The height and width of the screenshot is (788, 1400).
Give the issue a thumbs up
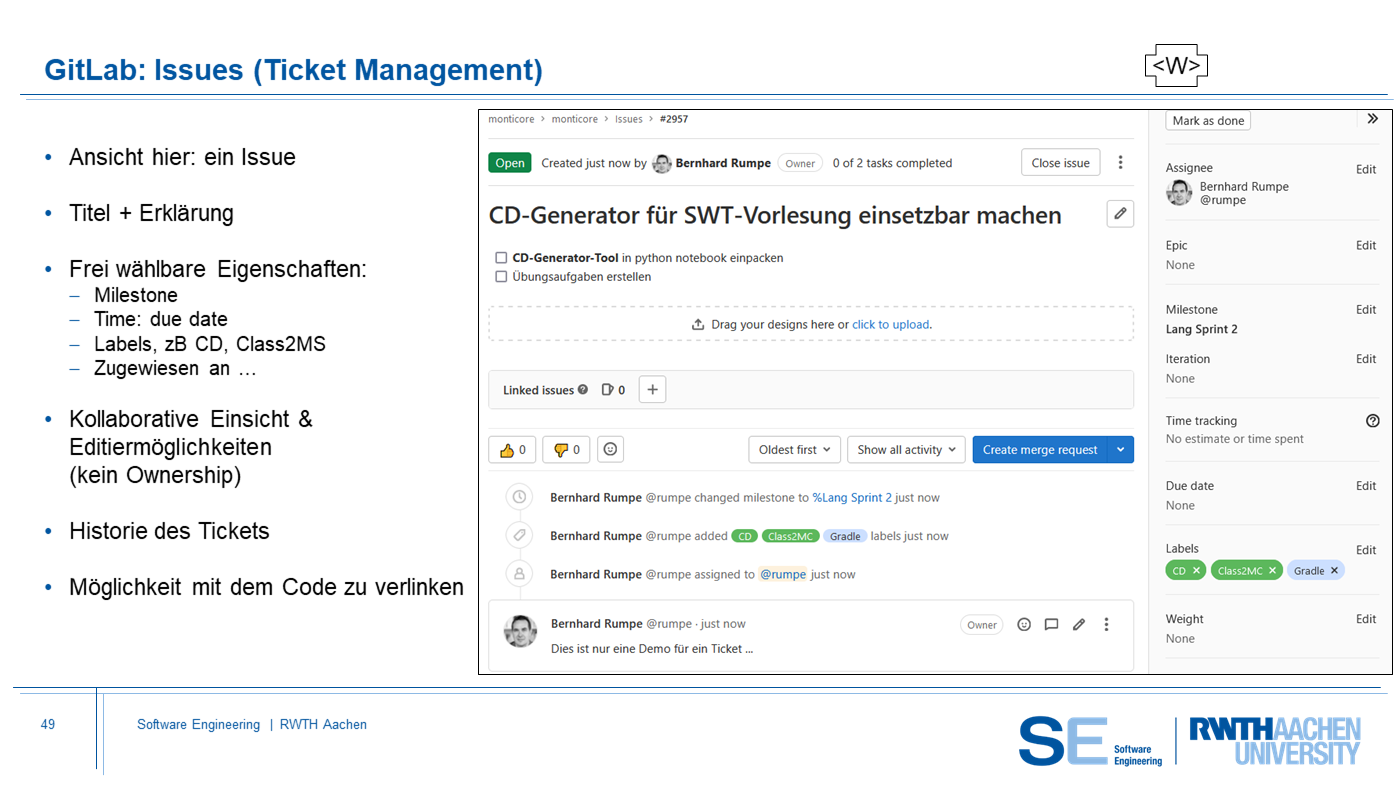click(512, 450)
